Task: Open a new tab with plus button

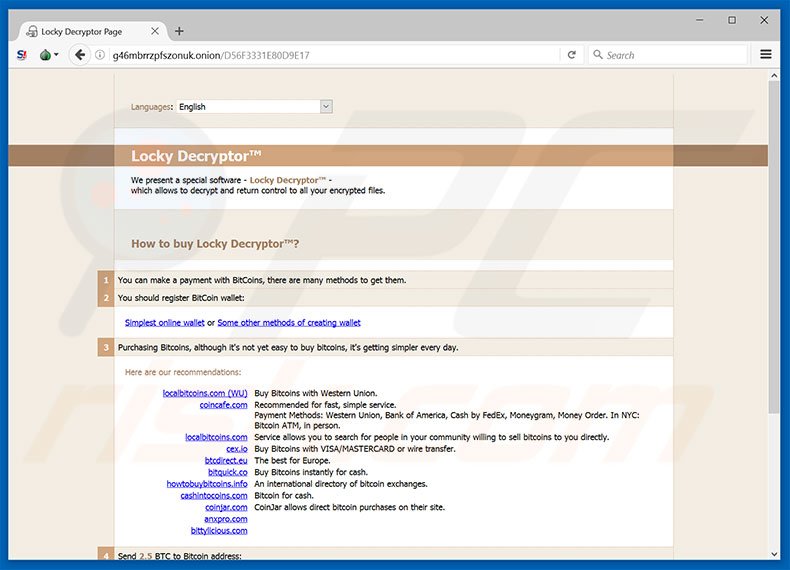Action: tap(179, 31)
